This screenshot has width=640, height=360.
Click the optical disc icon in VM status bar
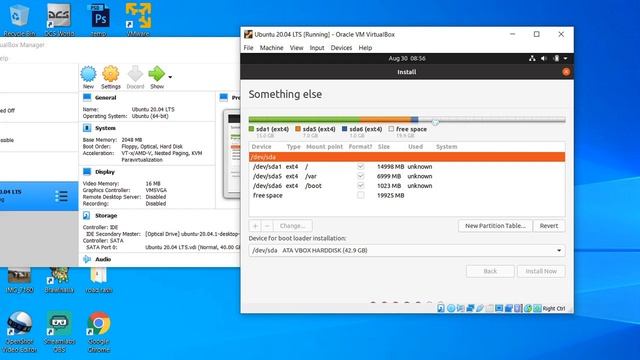point(451,308)
